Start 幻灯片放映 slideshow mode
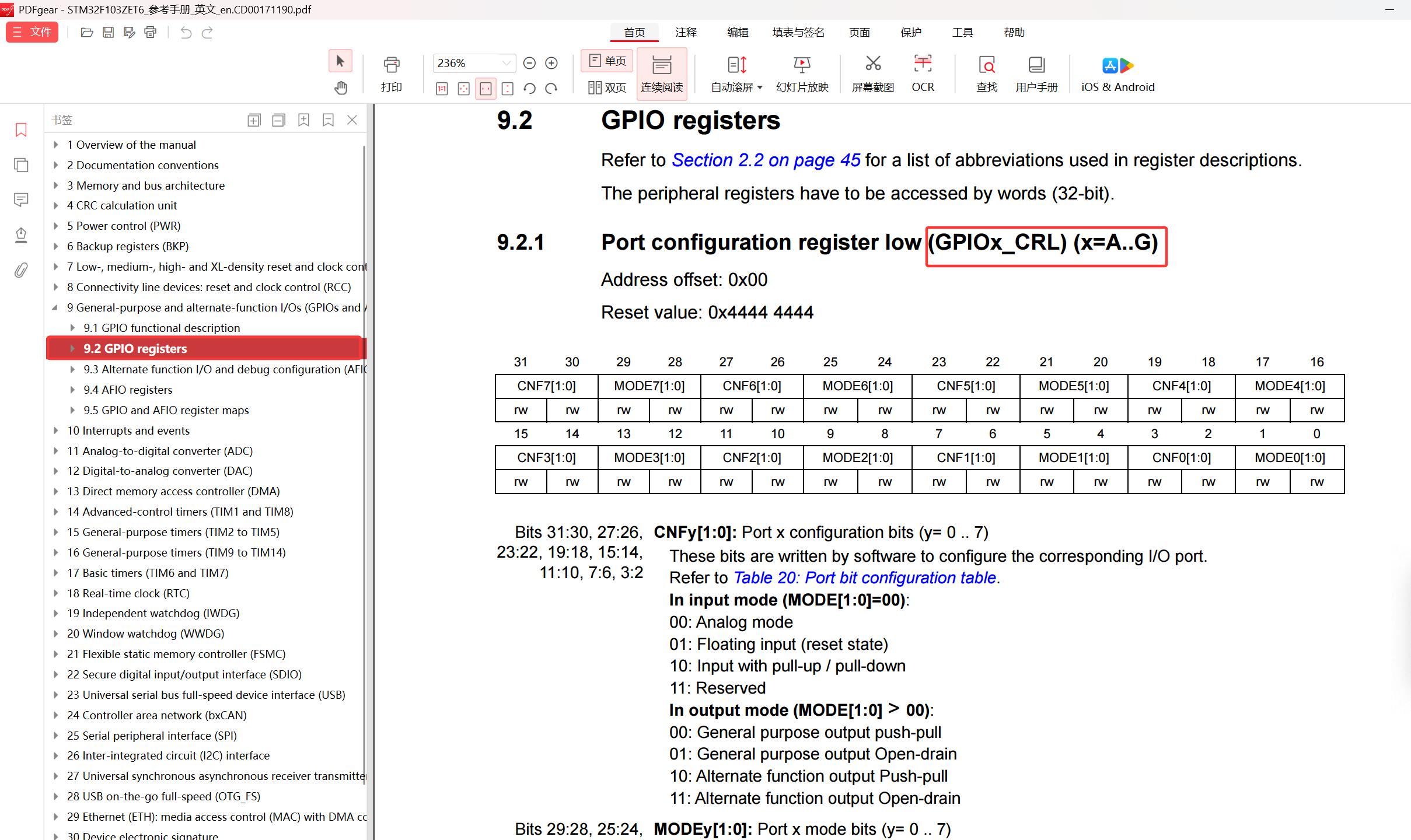The height and width of the screenshot is (840, 1411). pos(802,74)
